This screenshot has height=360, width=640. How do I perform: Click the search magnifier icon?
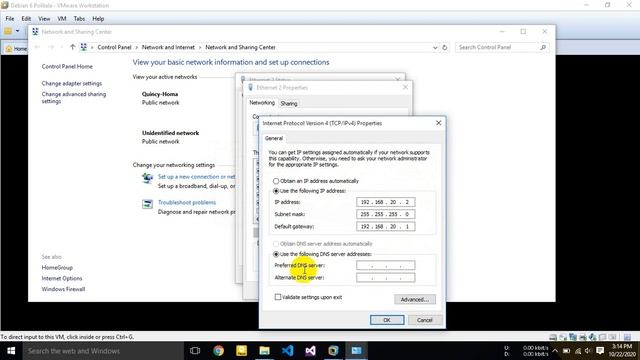543,47
